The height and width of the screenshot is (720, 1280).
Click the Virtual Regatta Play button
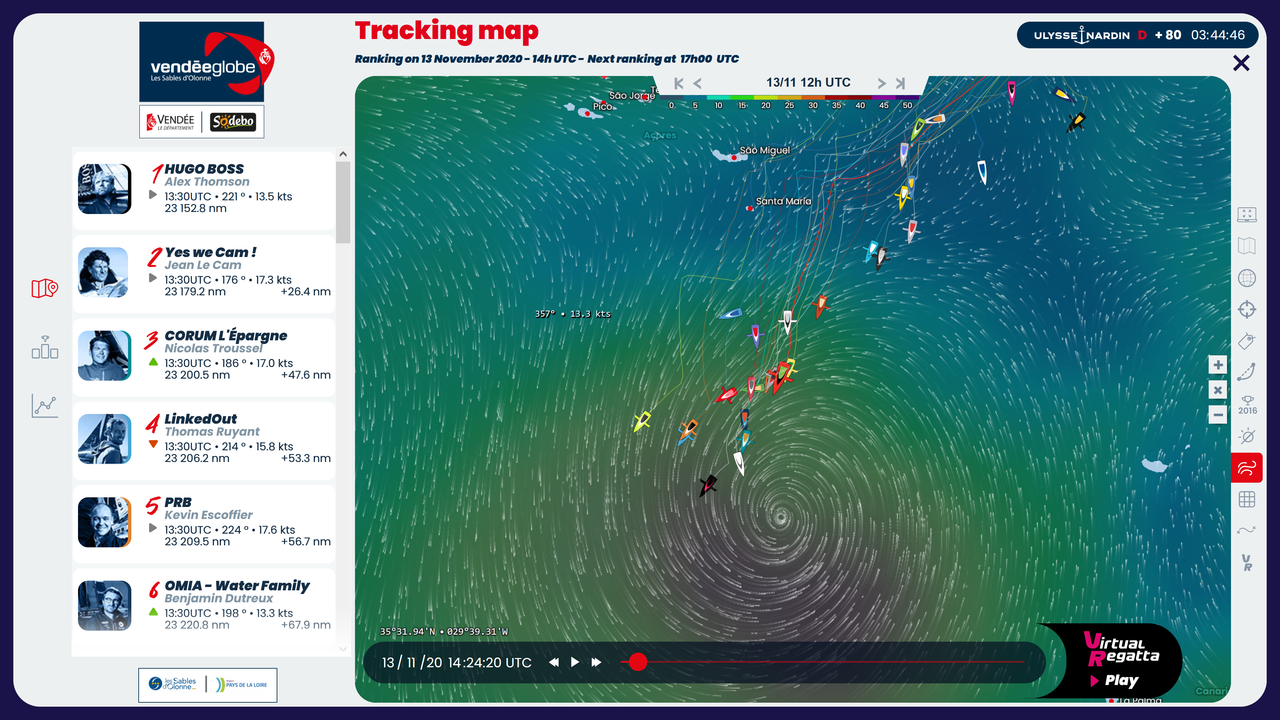tap(1114, 681)
